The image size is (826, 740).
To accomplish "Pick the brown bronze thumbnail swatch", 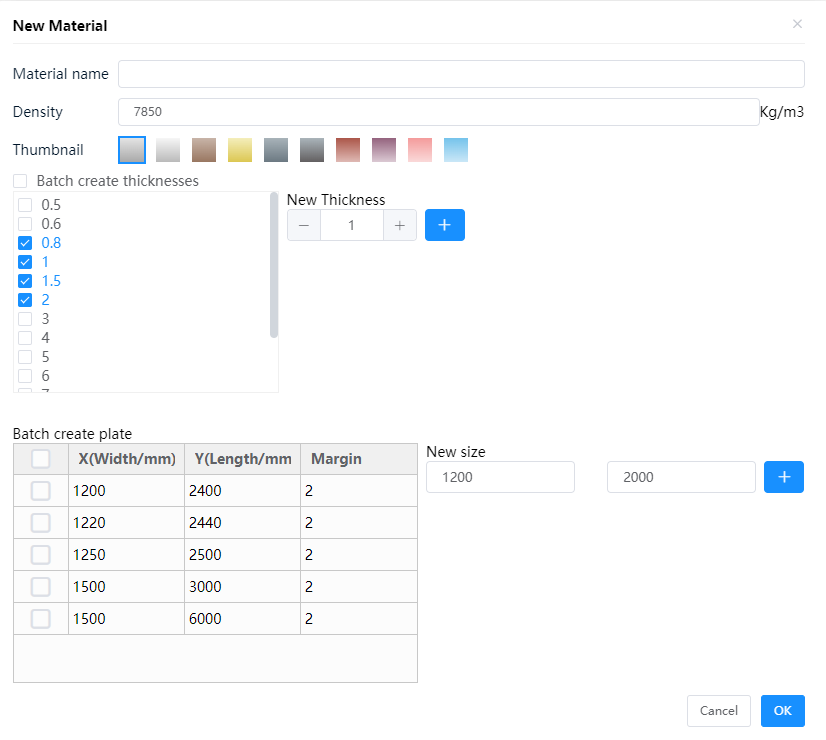I will coord(204,150).
